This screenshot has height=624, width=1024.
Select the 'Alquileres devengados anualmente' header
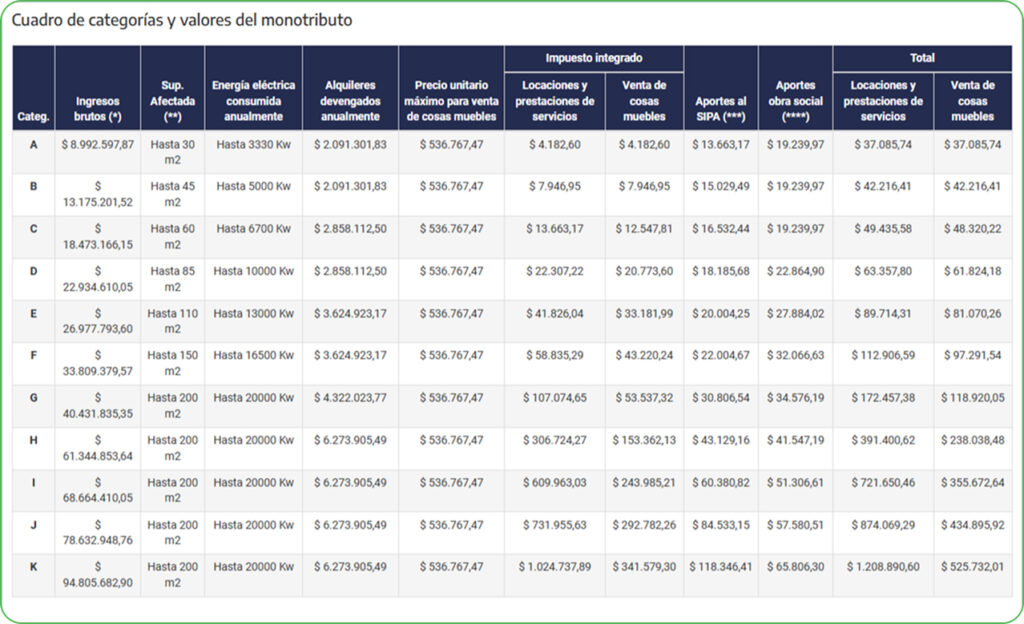350,101
